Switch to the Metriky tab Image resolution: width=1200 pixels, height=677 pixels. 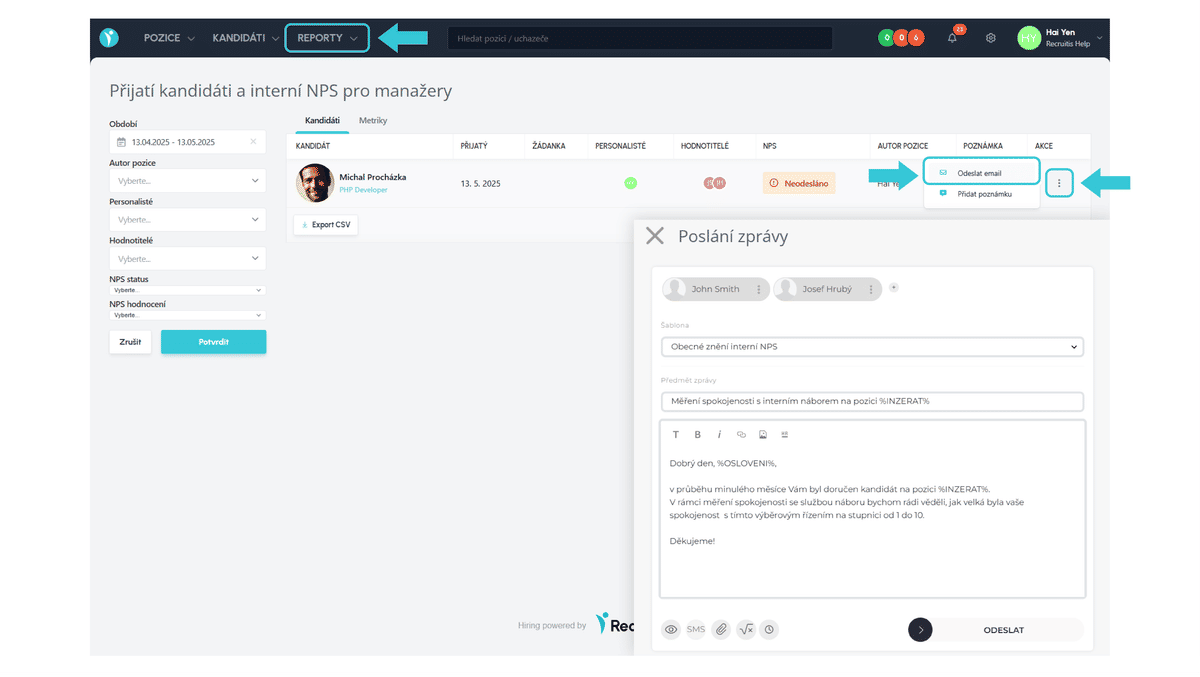pos(373,120)
